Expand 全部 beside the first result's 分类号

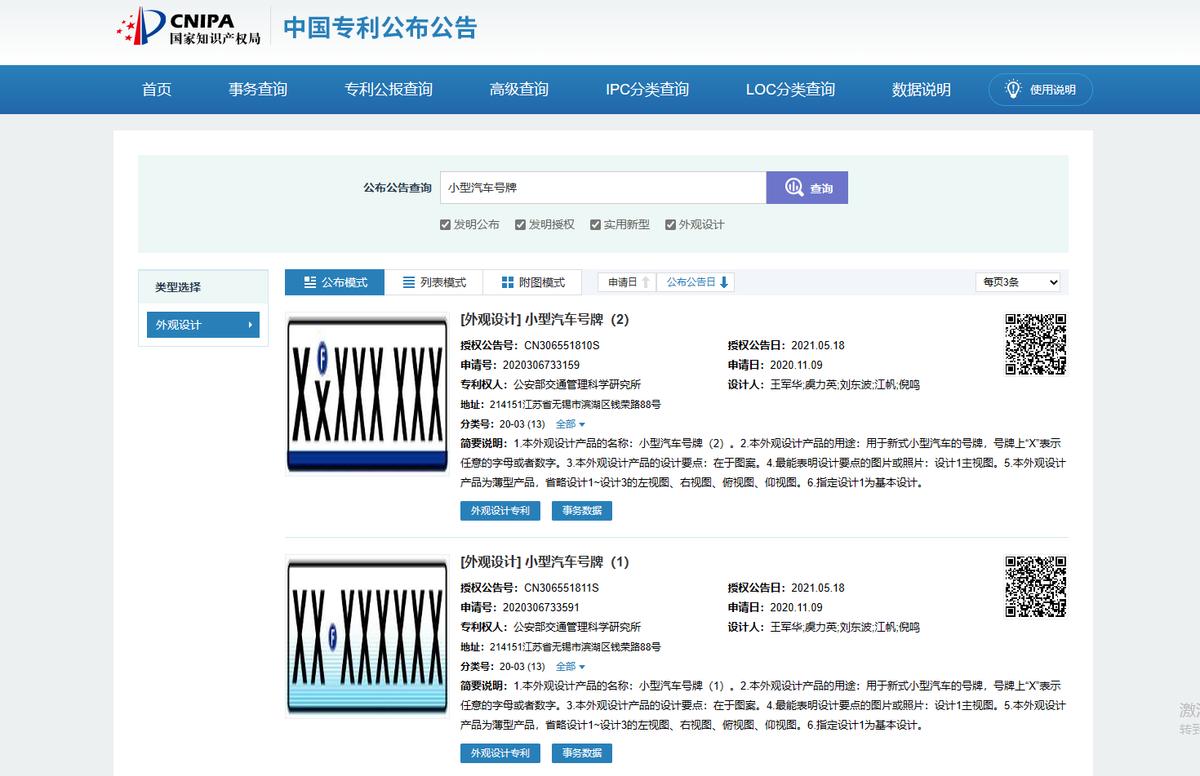pos(566,424)
